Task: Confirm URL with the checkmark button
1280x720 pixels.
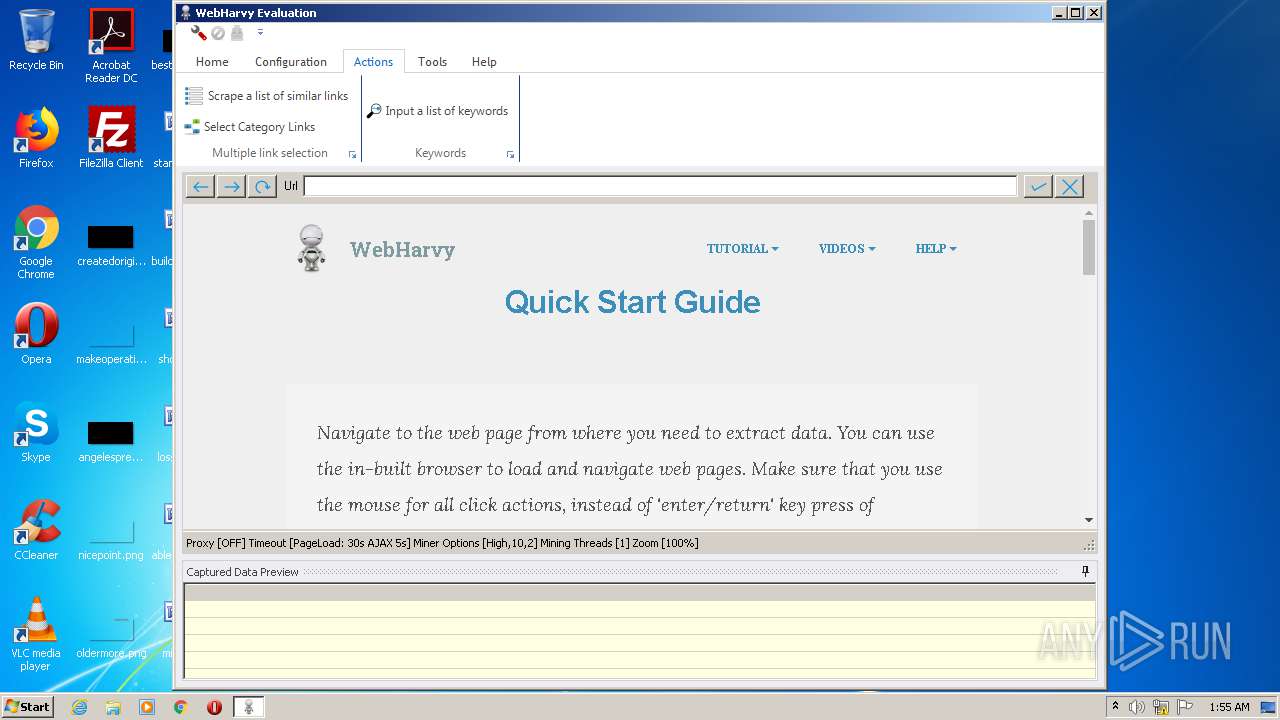Action: 1038,187
